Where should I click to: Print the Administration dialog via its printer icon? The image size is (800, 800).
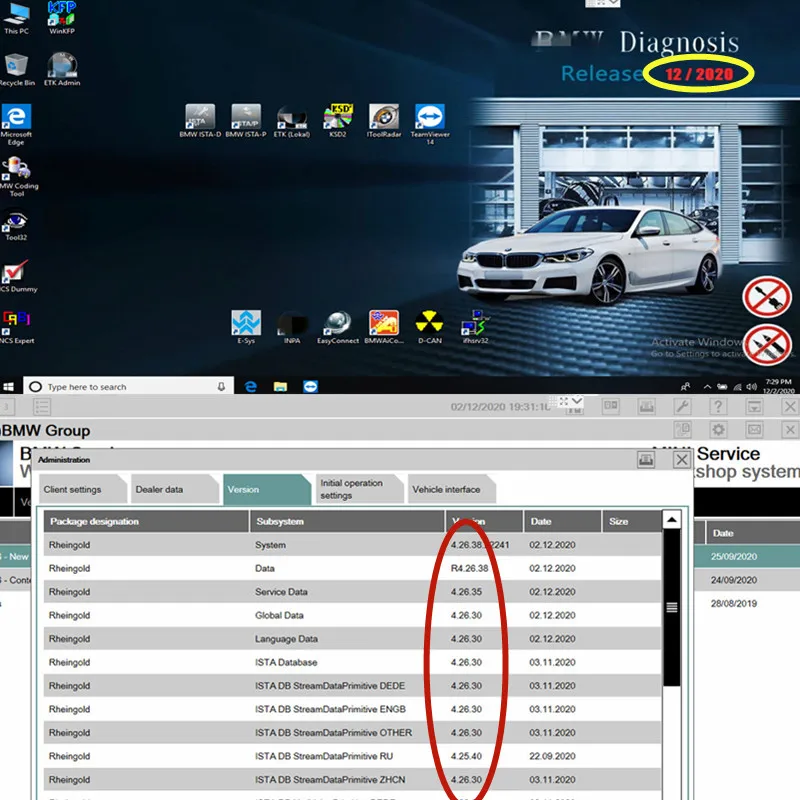pos(646,460)
